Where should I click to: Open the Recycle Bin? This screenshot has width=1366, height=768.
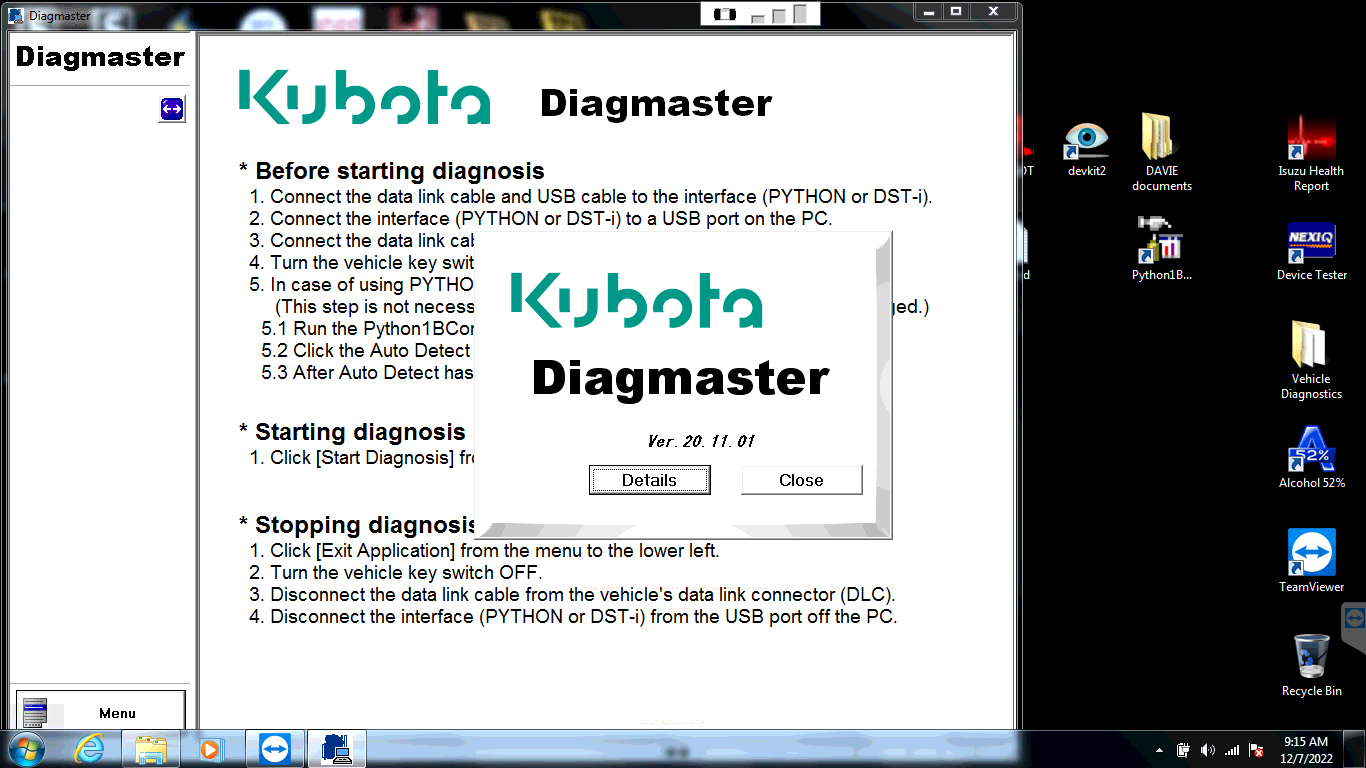pyautogui.click(x=1311, y=664)
